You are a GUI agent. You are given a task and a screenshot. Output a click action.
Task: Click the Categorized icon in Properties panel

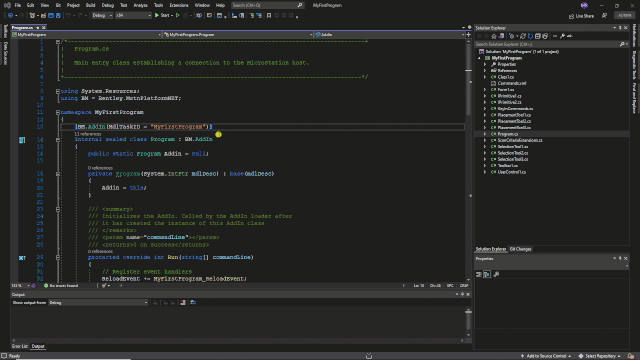[479, 274]
